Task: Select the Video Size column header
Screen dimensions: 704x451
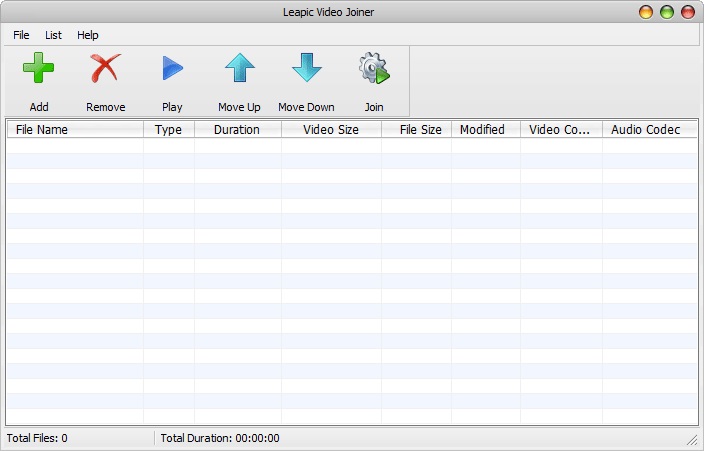Action: point(331,130)
